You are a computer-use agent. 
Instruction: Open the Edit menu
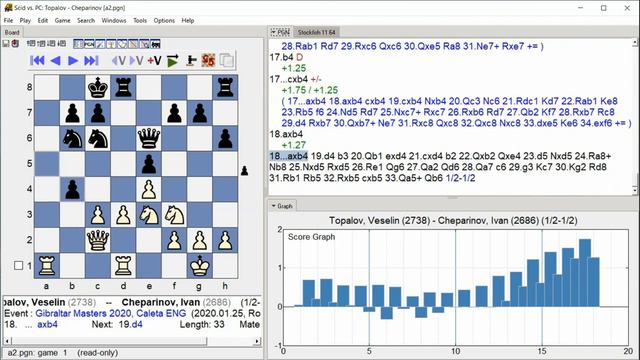(x=43, y=20)
